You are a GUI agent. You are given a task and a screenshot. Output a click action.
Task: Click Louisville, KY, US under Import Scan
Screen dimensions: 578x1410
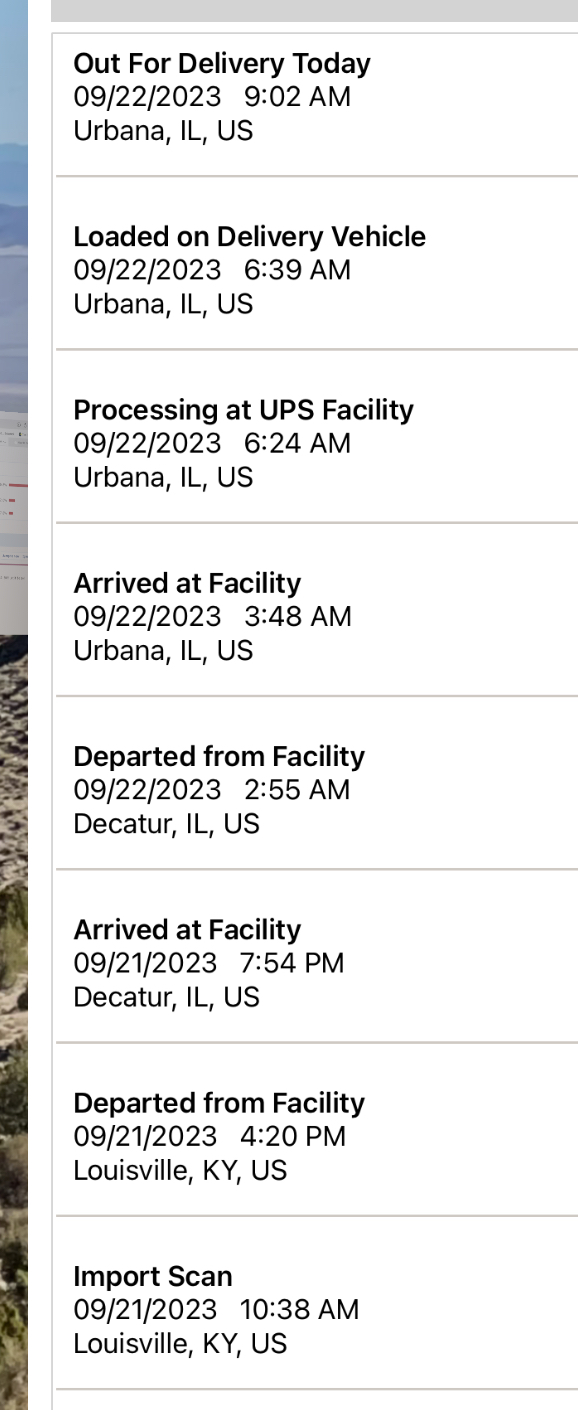(180, 1343)
